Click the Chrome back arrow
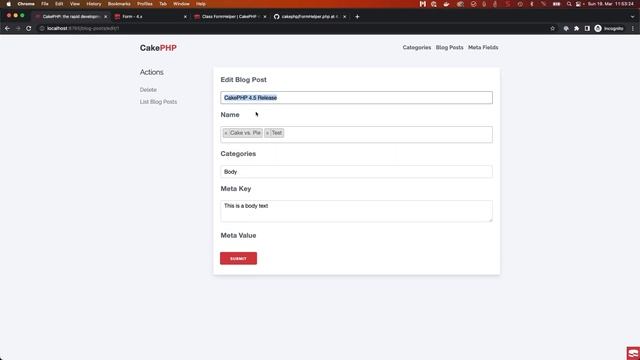Image resolution: width=640 pixels, height=360 pixels. tap(7, 29)
